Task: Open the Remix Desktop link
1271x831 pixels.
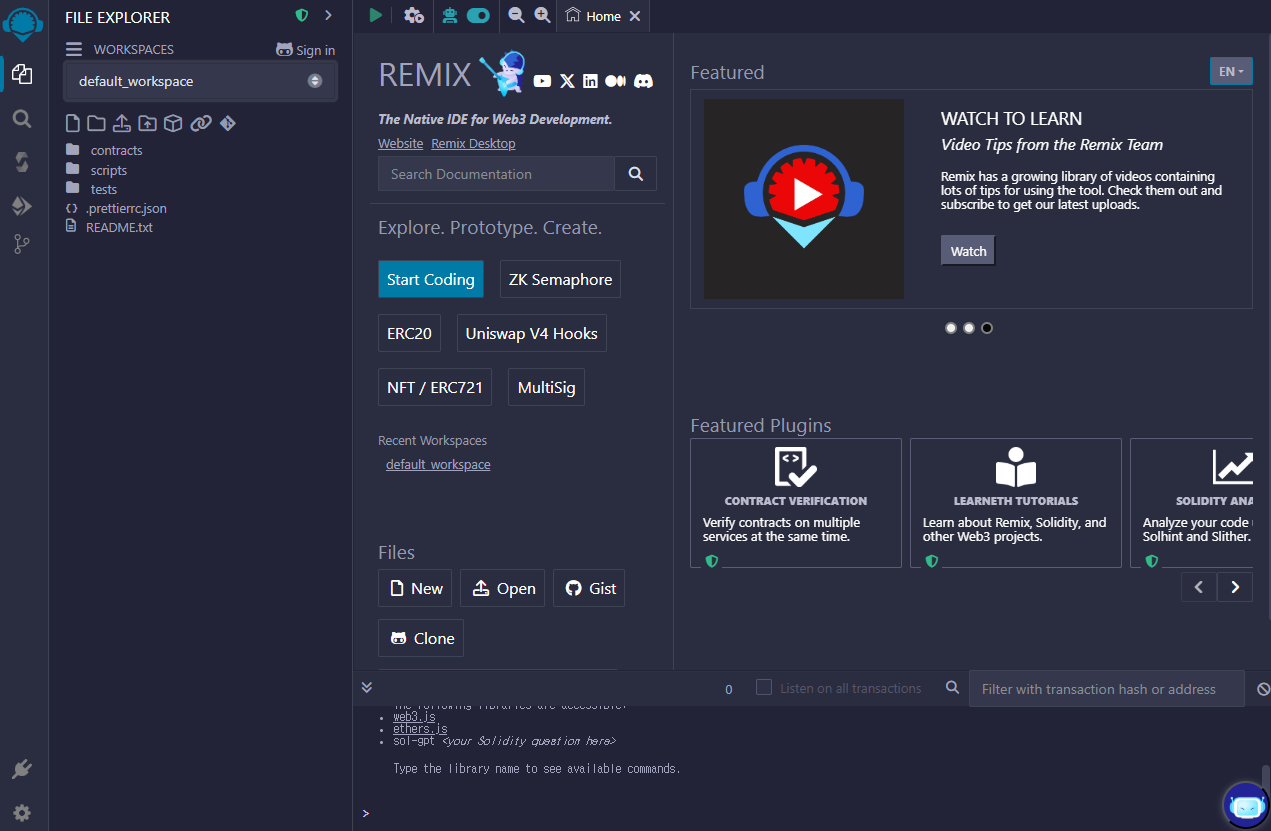Action: pyautogui.click(x=474, y=143)
